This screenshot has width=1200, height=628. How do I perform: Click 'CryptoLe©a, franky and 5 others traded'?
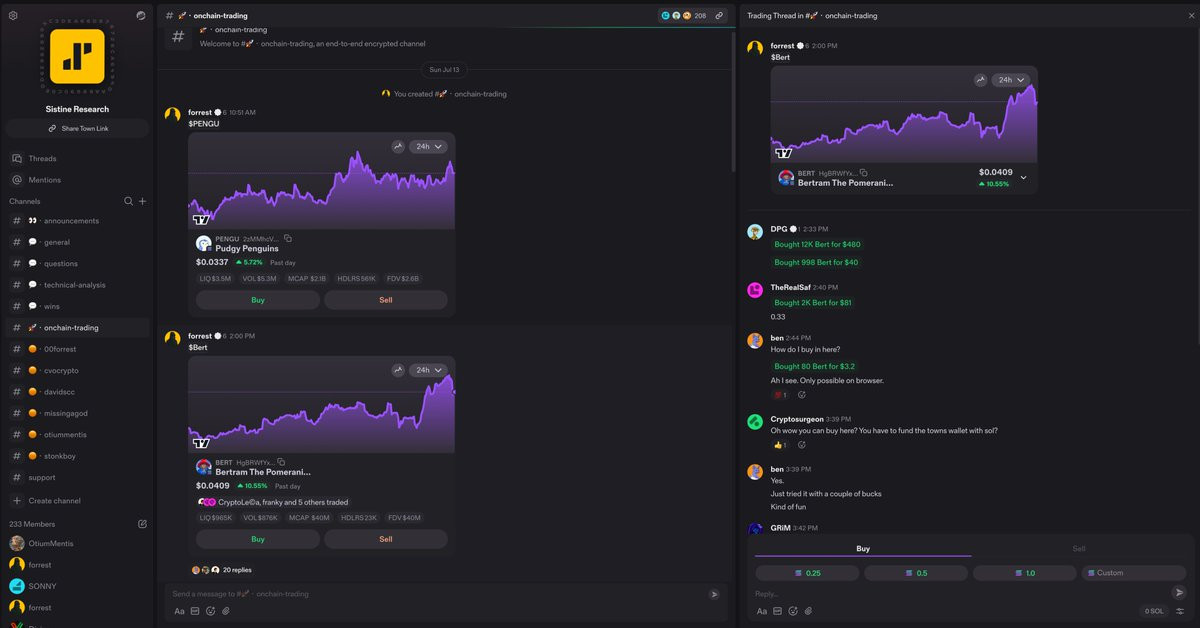click(283, 502)
